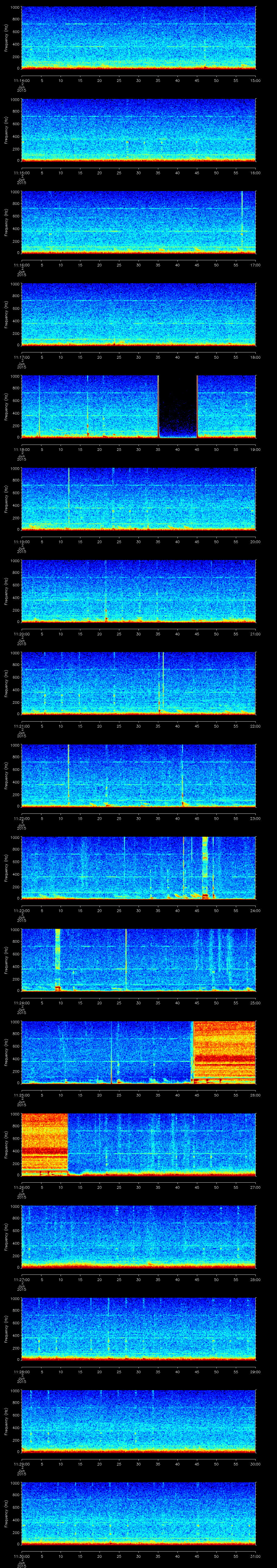277x1568 pixels.
Task: Click the 11:29:00 time axis label
Action: pyautogui.click(x=21, y=1464)
